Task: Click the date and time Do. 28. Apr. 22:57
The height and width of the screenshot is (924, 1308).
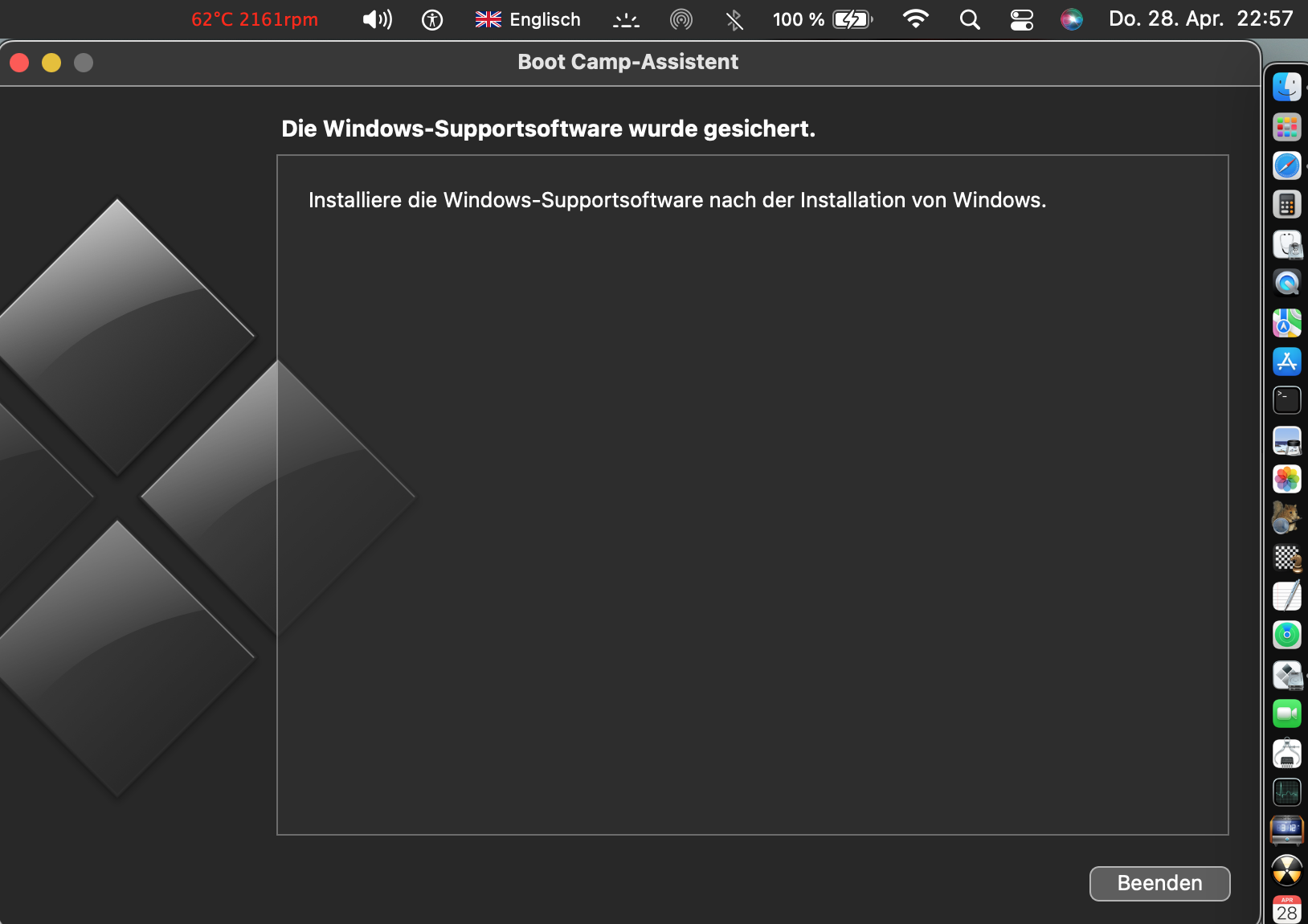Action: pyautogui.click(x=1201, y=19)
